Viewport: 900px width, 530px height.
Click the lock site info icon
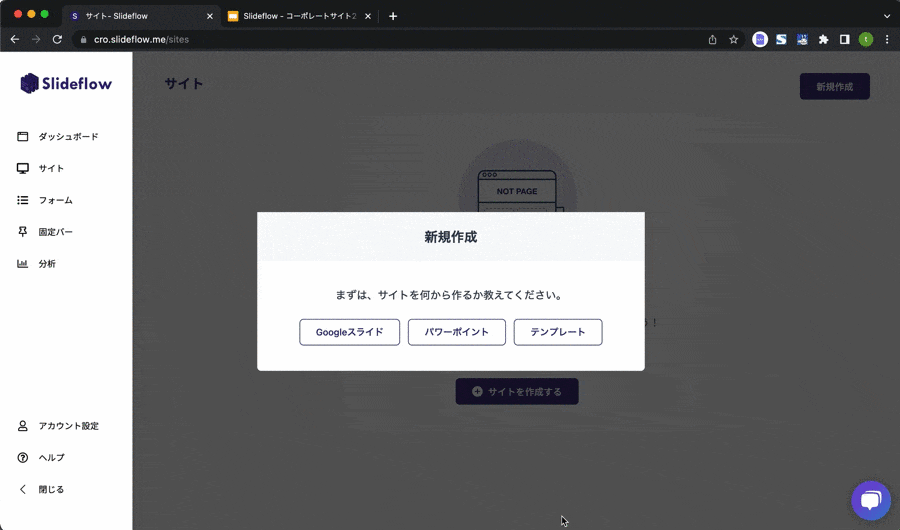coord(83,40)
